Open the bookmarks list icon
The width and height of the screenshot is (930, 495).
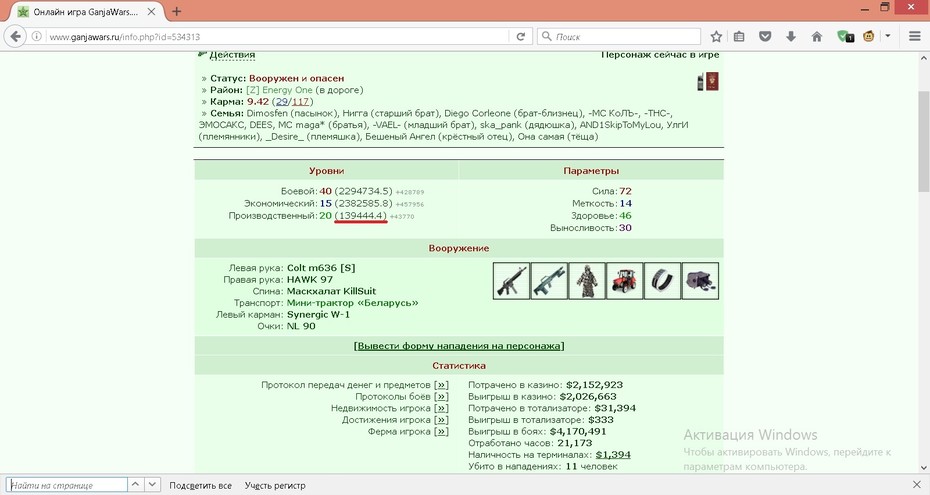pyautogui.click(x=739, y=36)
